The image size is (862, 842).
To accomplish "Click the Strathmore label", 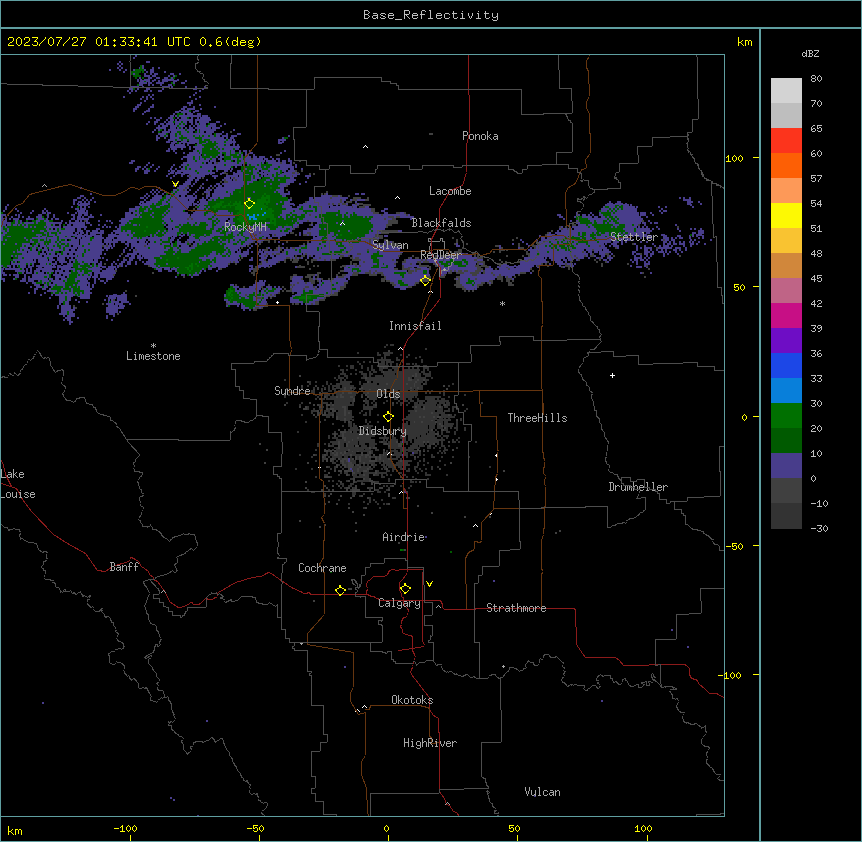I will (x=516, y=608).
